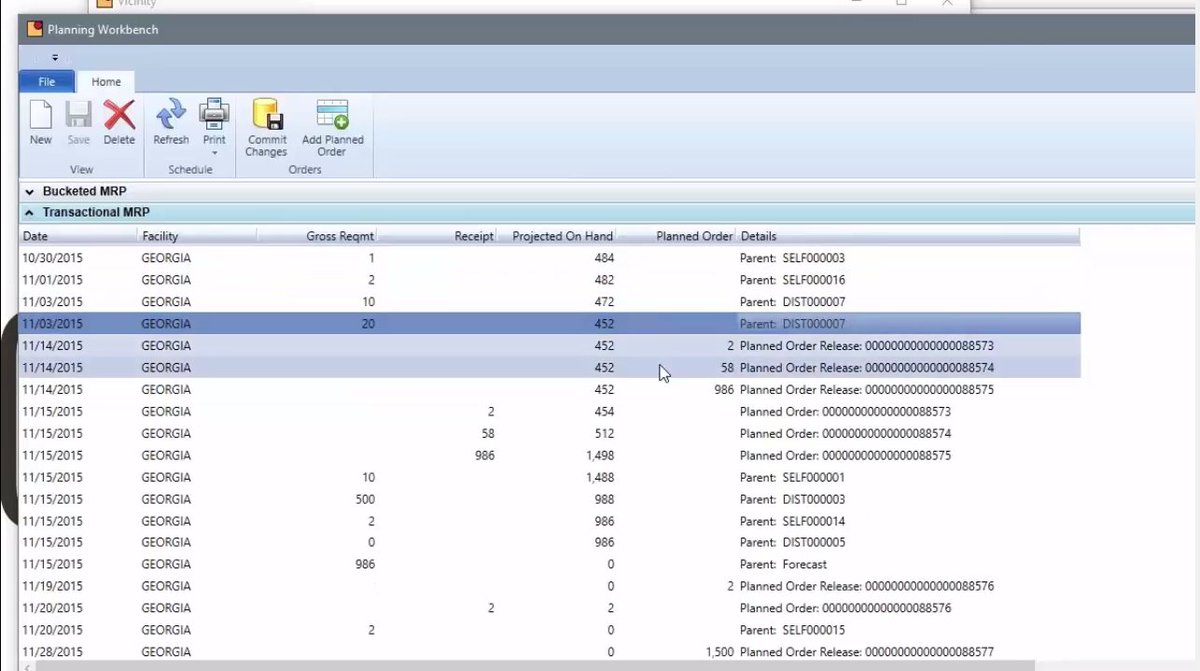Sort by Projected On Hand header

click(x=557, y=236)
